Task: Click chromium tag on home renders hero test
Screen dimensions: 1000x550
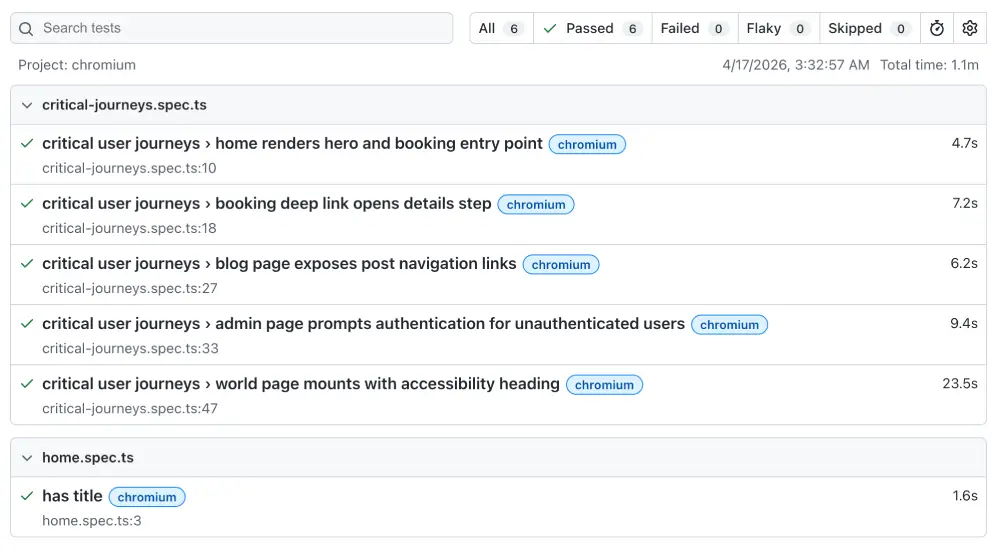Action: point(587,144)
